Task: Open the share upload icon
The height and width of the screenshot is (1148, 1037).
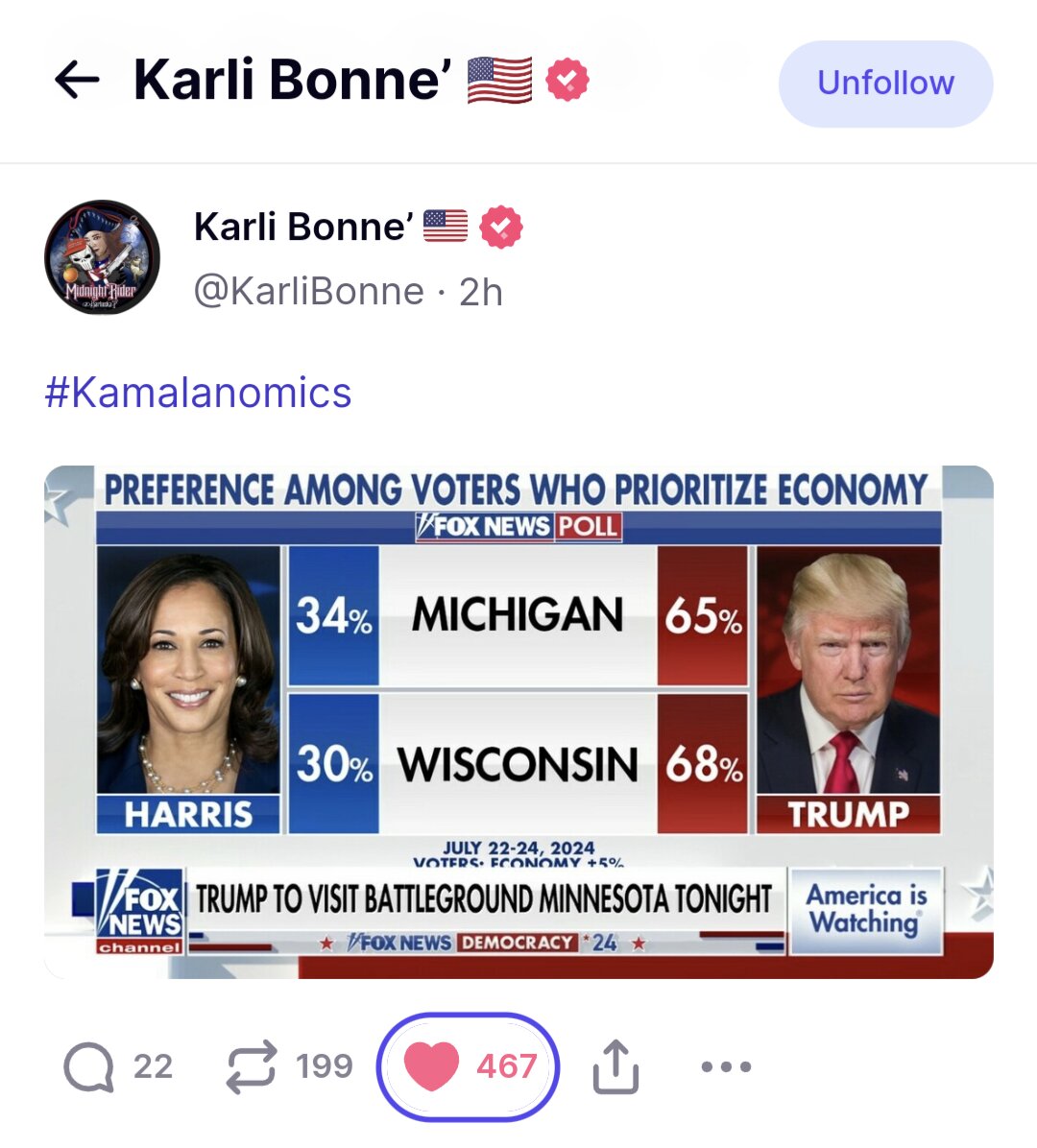Action: tap(615, 1064)
